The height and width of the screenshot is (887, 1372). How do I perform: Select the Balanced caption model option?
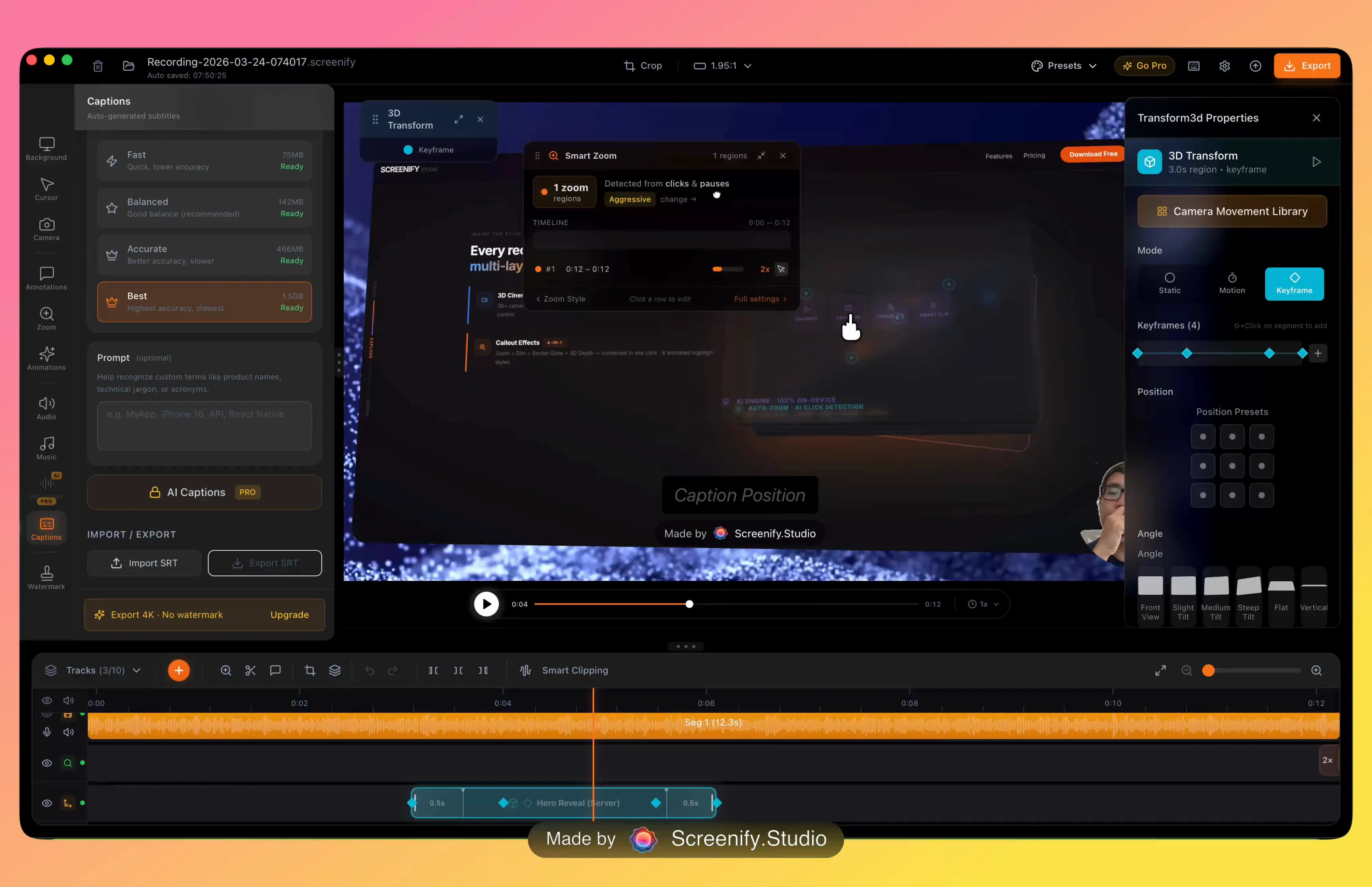coord(204,207)
